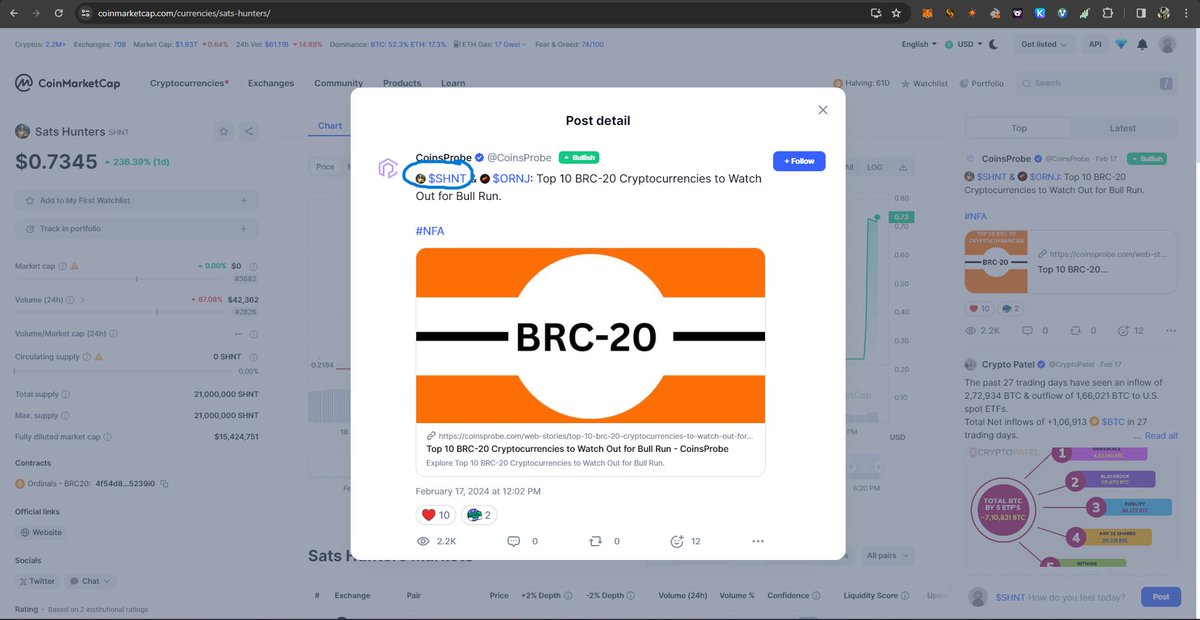
Task: Expand the Get listed dropdown
Action: 1043,44
